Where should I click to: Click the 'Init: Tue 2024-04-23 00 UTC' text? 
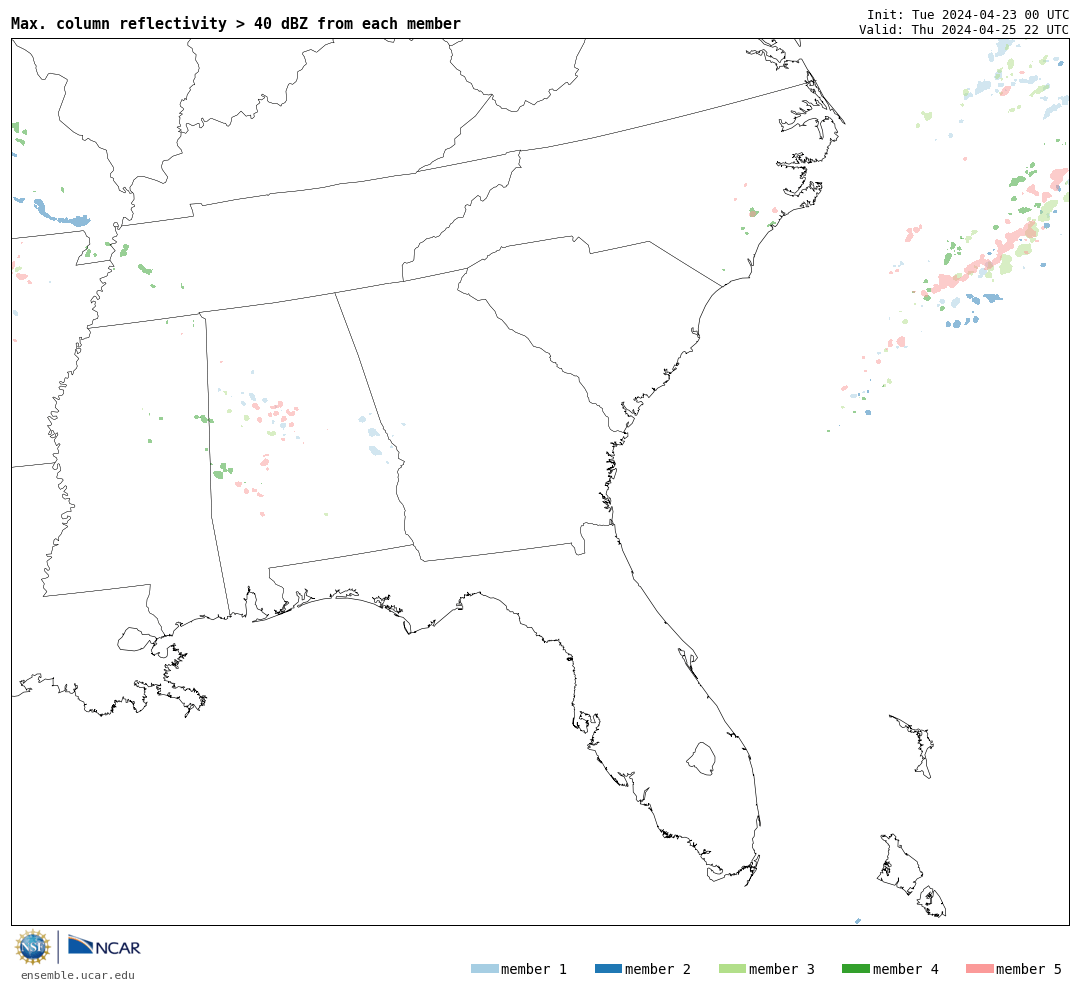(968, 14)
